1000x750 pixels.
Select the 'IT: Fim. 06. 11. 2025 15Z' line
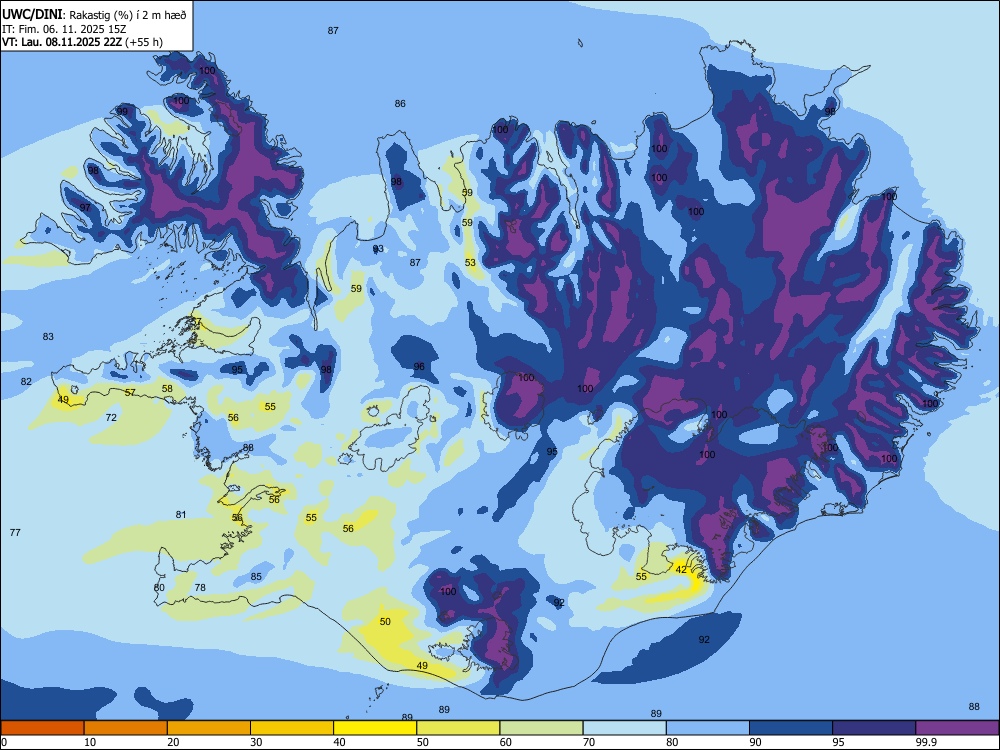64,29
